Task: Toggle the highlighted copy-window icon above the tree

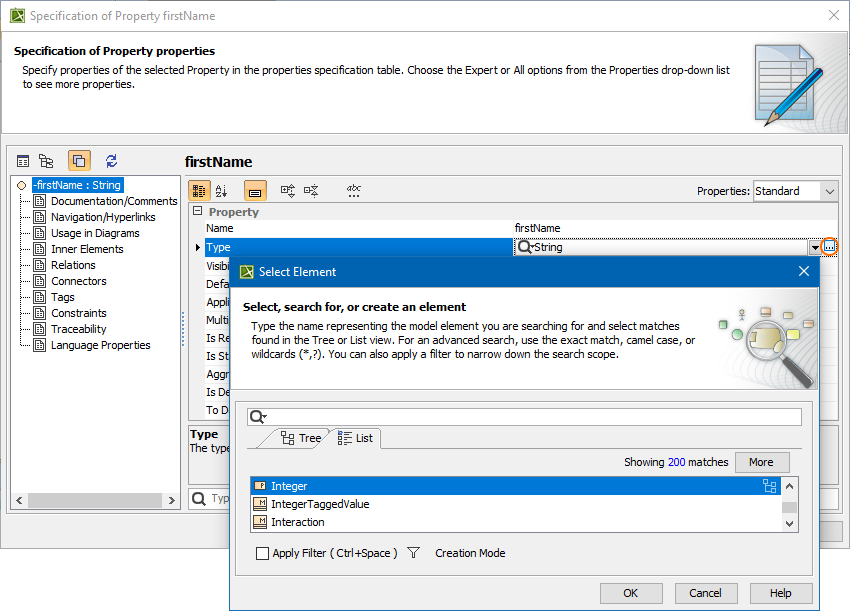Action: [79, 161]
